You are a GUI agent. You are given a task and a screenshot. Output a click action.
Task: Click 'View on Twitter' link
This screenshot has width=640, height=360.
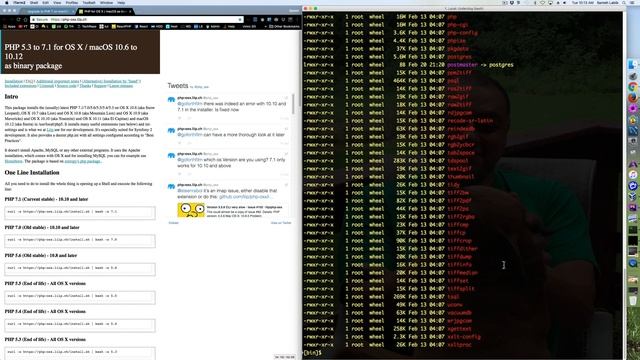point(281,223)
